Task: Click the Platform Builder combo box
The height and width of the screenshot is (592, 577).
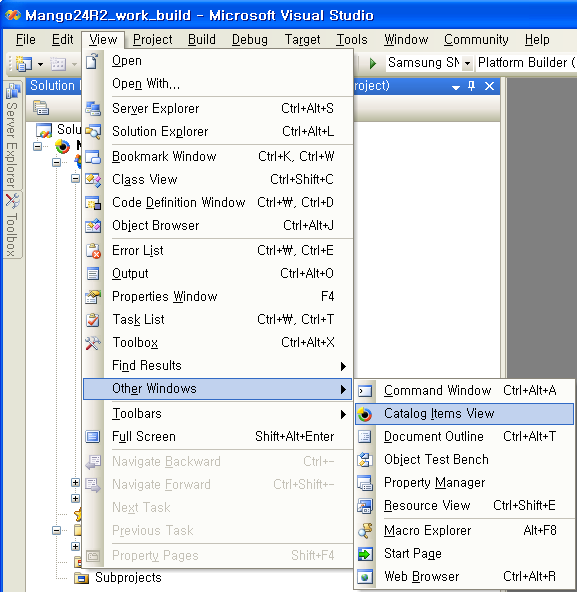Action: pos(526,63)
